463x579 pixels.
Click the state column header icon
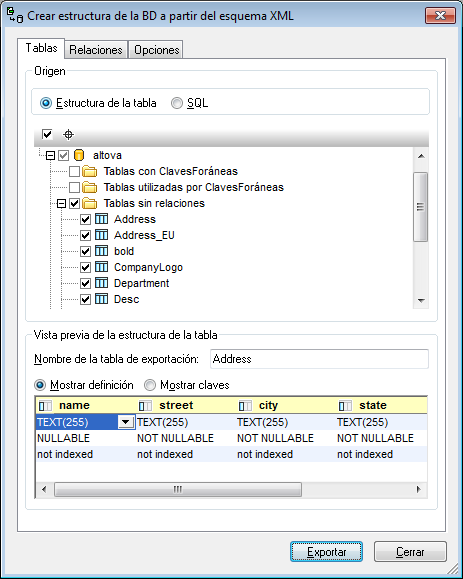coord(345,406)
